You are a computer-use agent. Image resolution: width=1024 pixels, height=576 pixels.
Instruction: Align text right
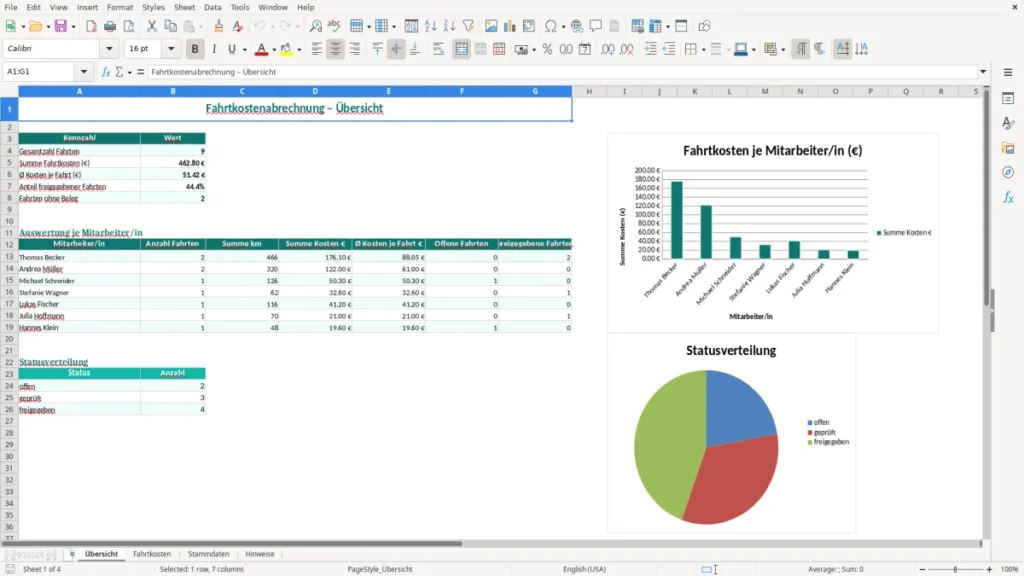355,49
